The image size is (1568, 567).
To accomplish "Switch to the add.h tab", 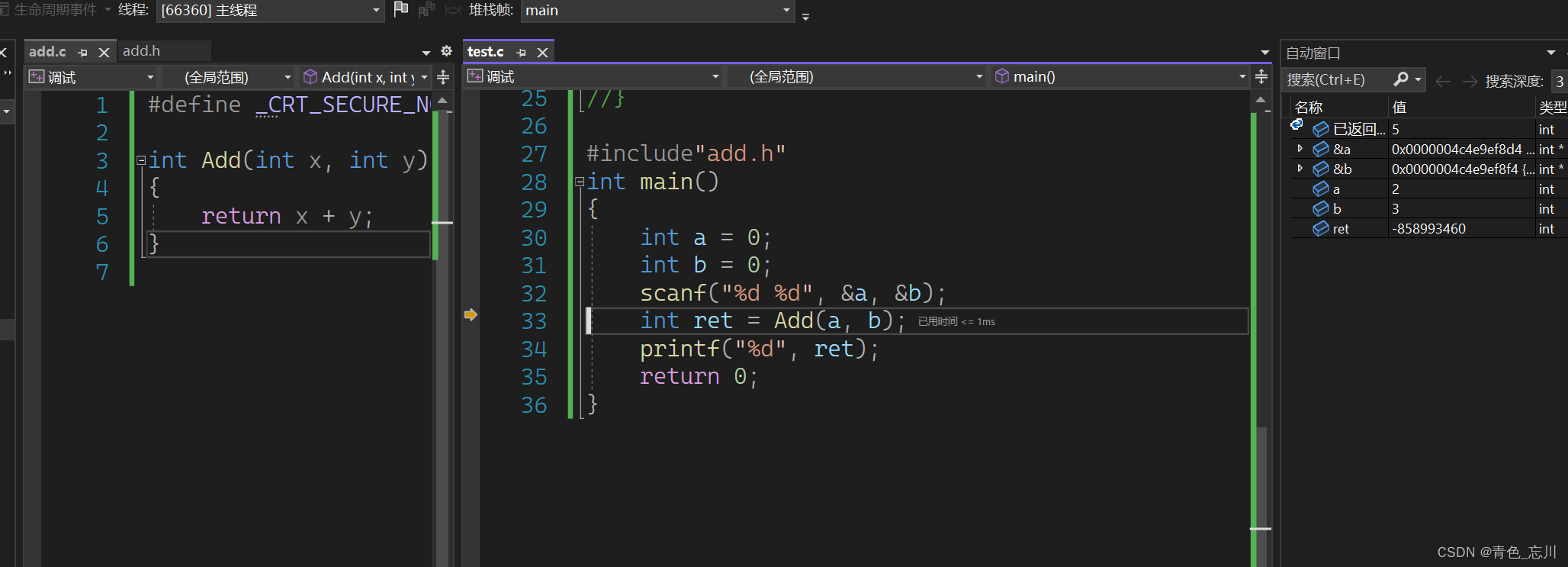I will coord(142,51).
